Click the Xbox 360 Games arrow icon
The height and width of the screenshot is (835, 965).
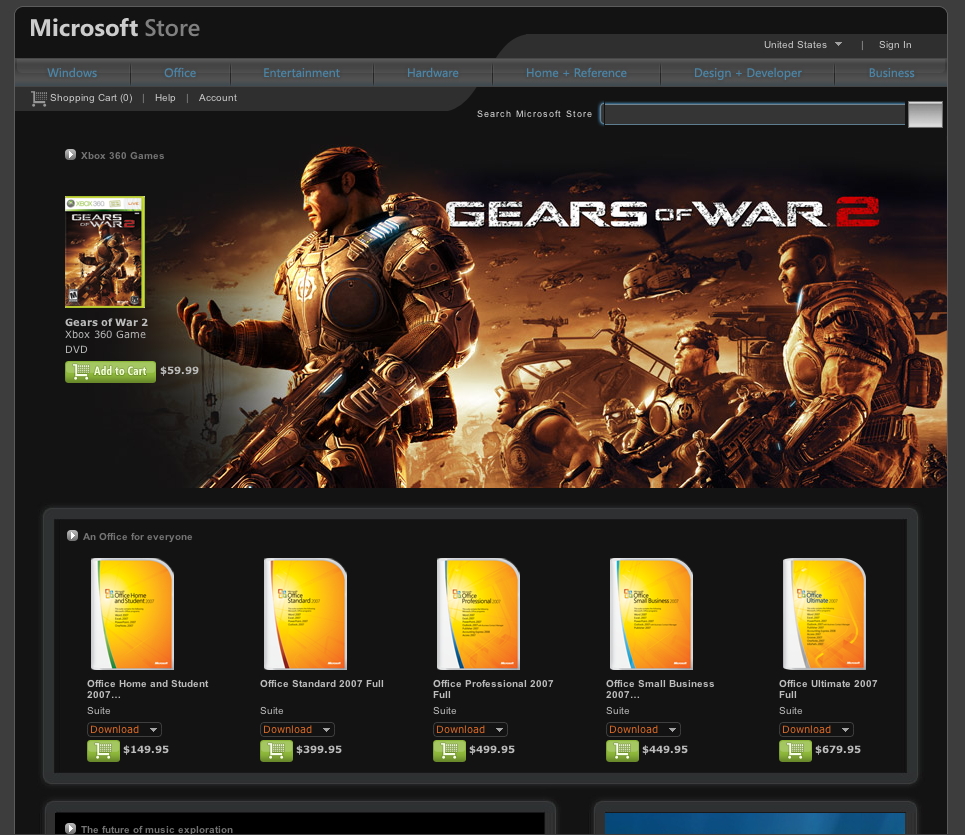click(70, 154)
